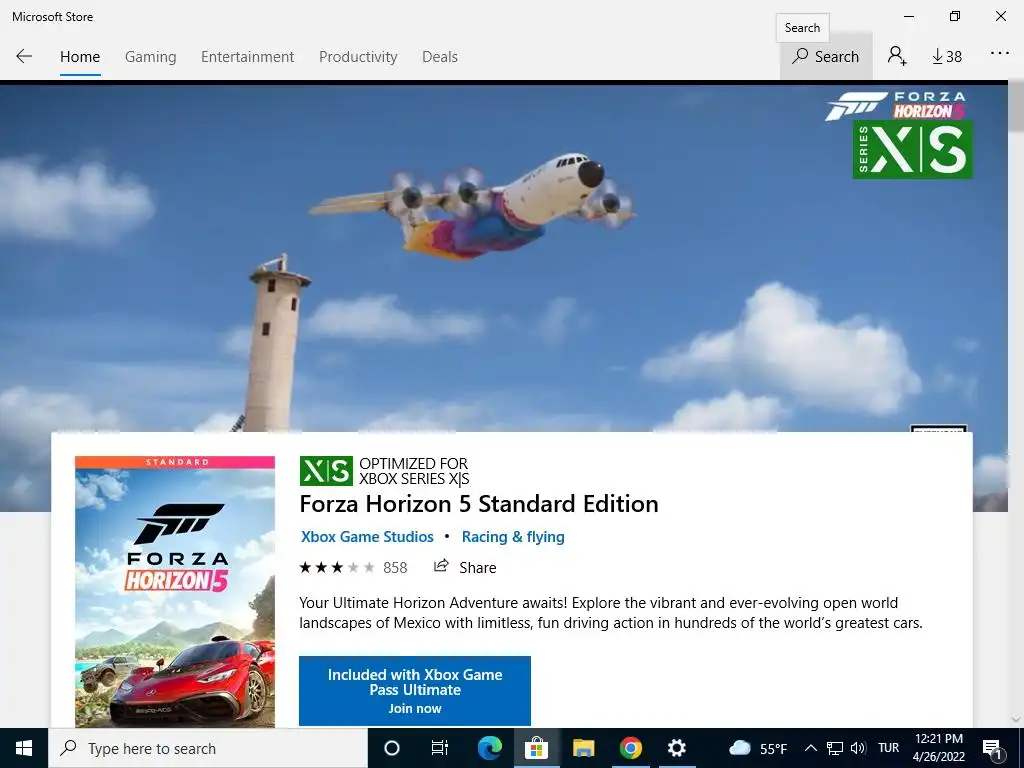Open the Home tab

80,57
